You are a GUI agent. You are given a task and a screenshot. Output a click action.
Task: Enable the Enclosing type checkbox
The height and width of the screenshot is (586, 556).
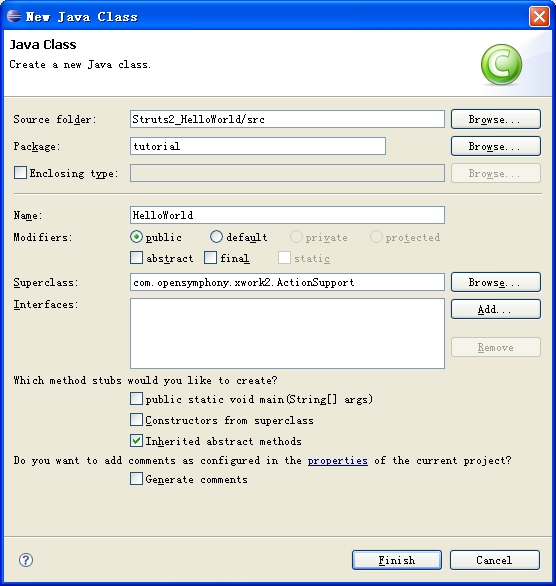click(x=20, y=173)
